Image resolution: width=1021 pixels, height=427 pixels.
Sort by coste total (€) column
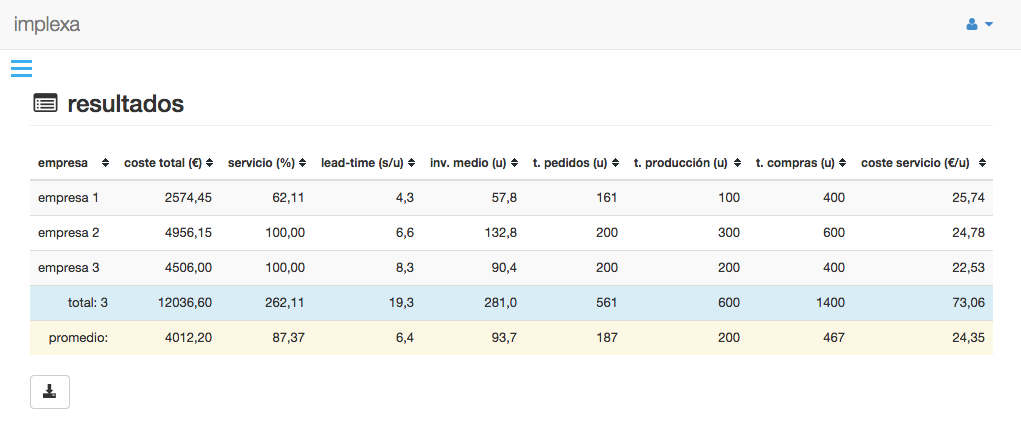click(x=167, y=162)
